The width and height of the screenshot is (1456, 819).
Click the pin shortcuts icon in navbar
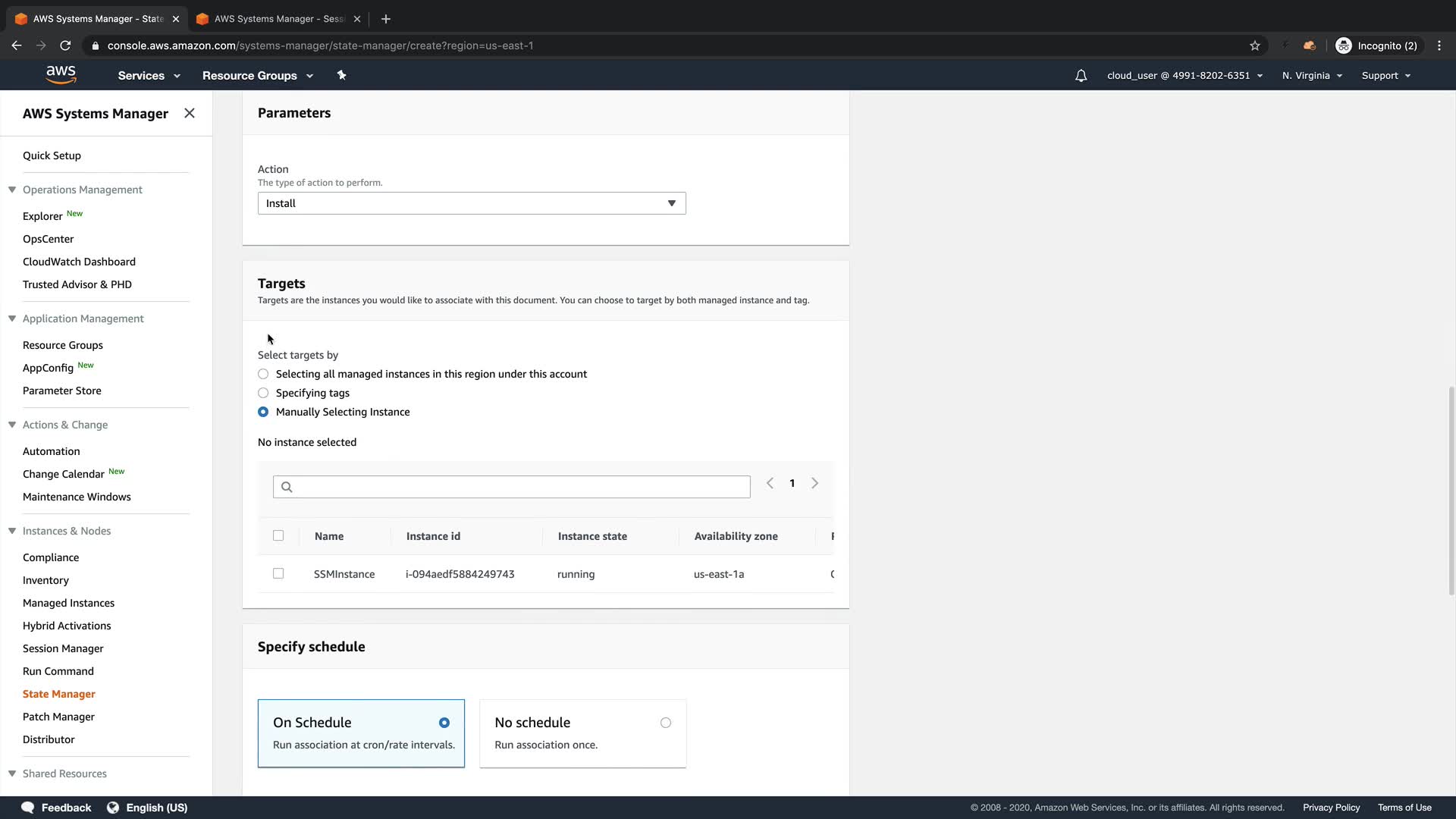pyautogui.click(x=341, y=75)
